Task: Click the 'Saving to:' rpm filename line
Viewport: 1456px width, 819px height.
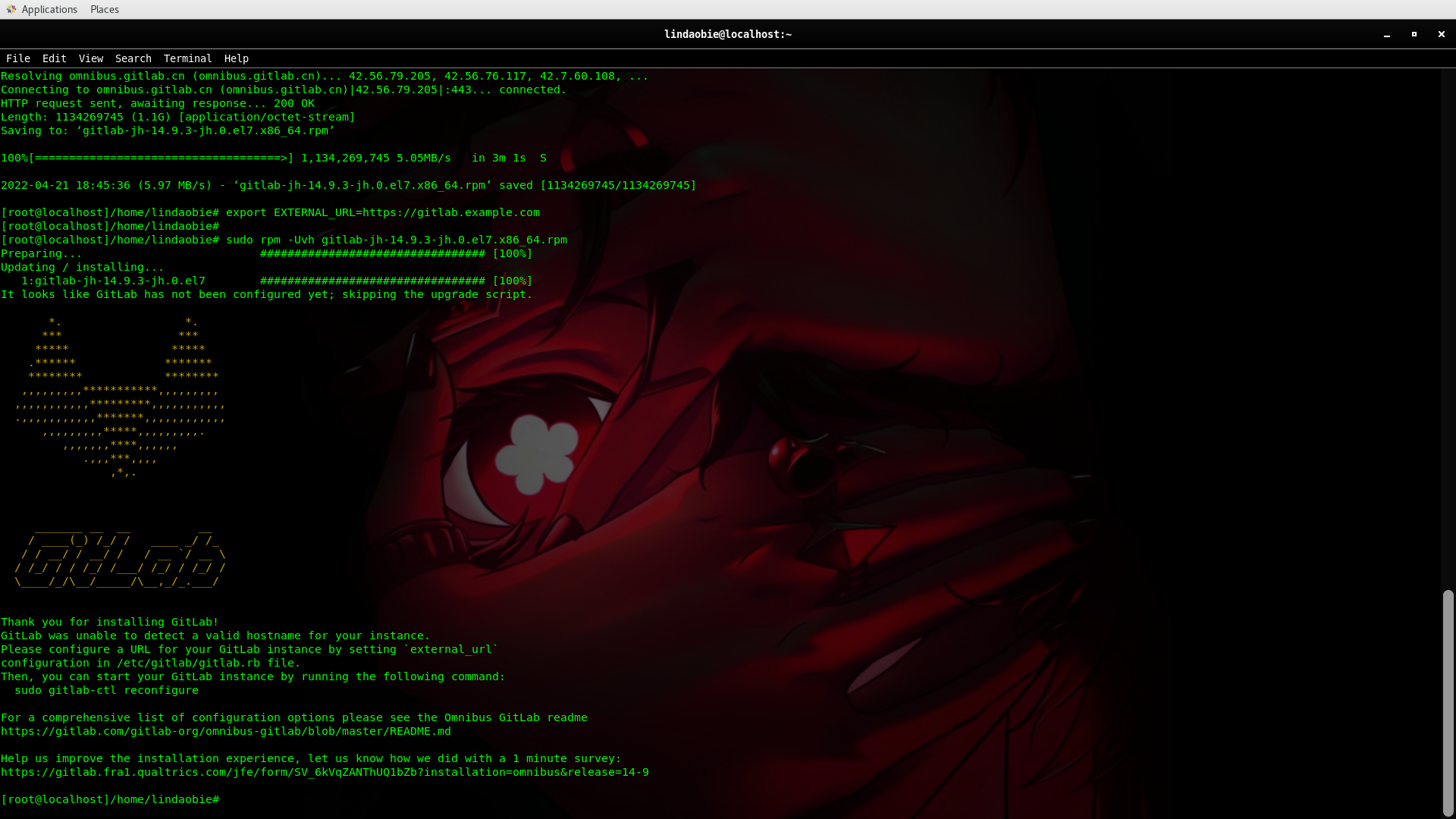Action: click(168, 130)
